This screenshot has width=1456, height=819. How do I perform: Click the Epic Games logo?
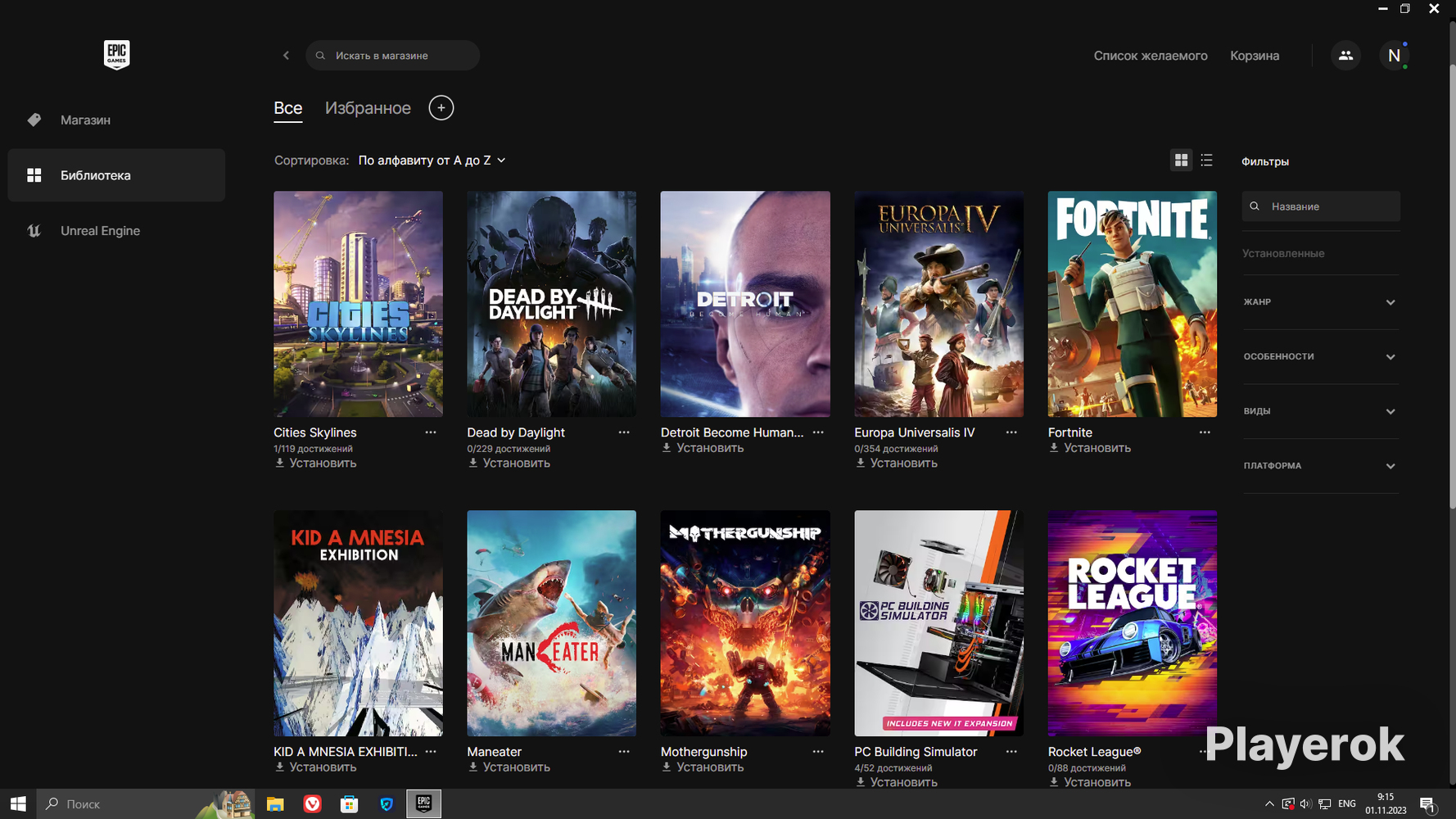116,55
